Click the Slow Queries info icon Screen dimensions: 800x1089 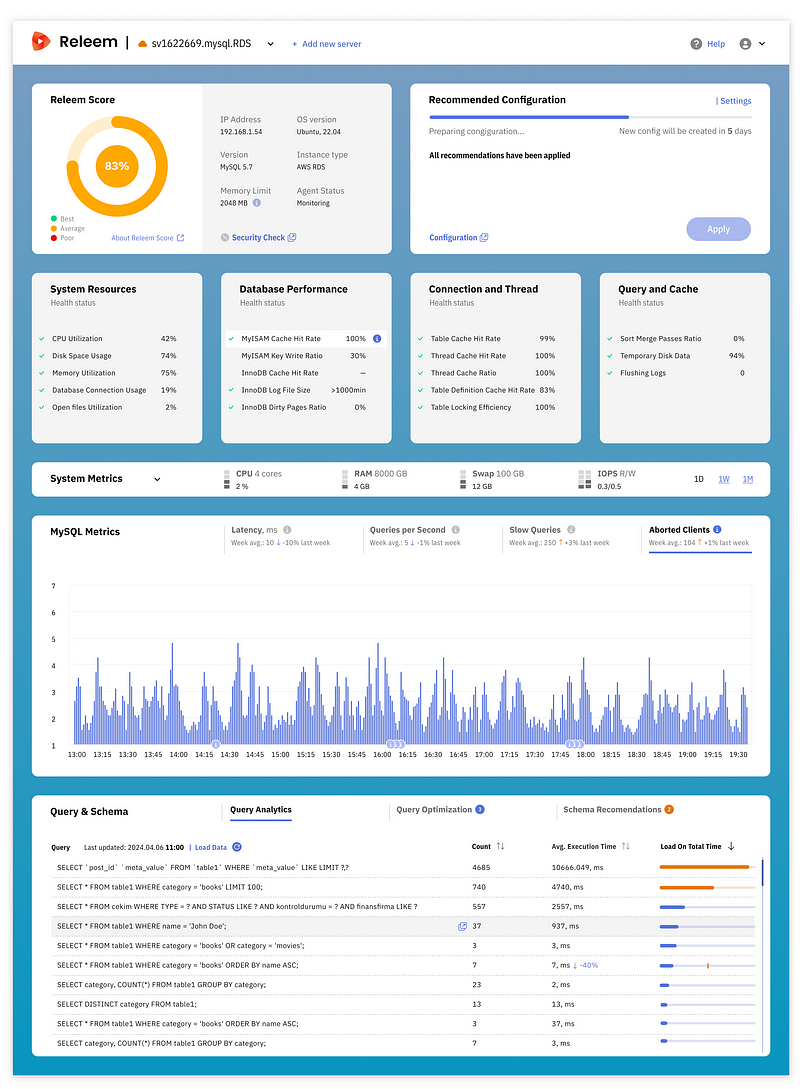pyautogui.click(x=571, y=530)
